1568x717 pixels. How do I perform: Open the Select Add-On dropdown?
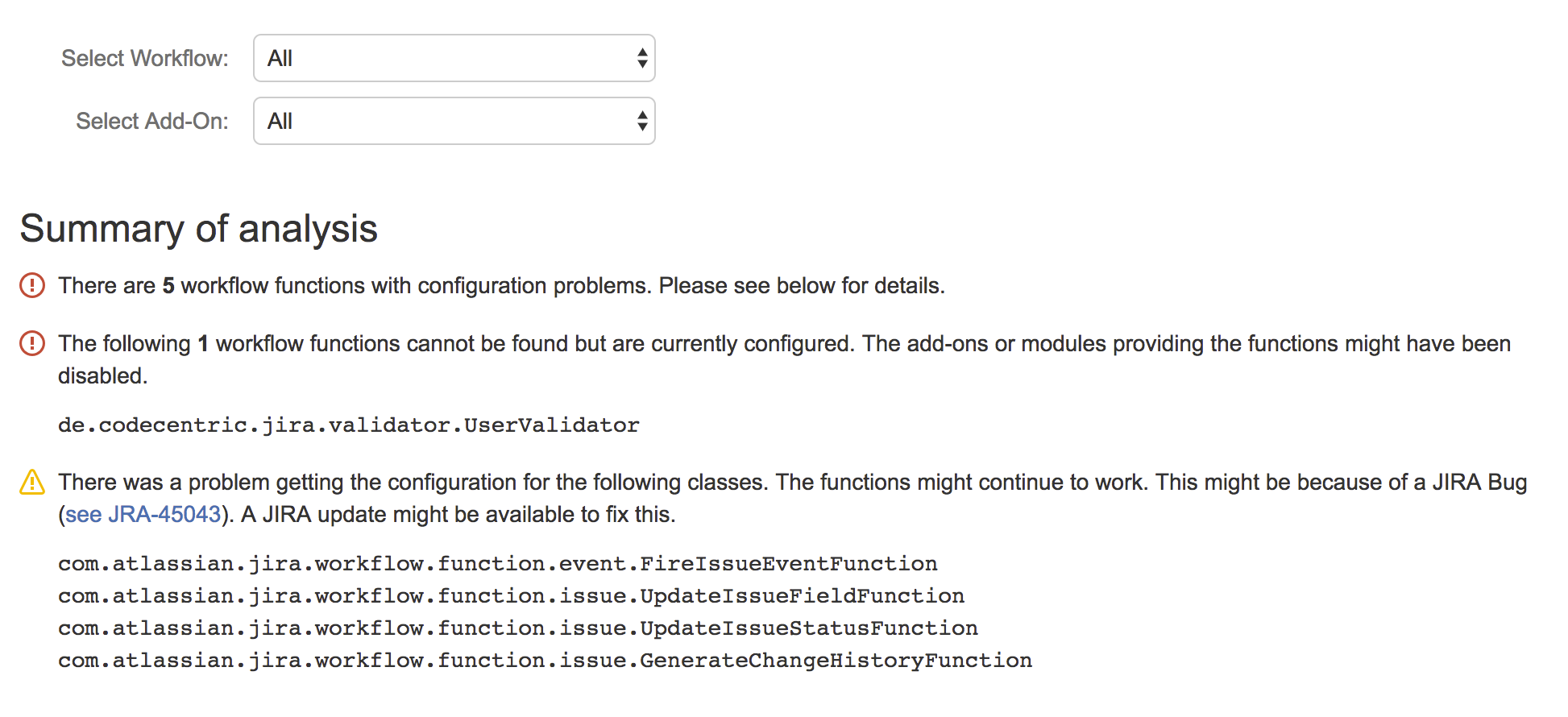[454, 121]
